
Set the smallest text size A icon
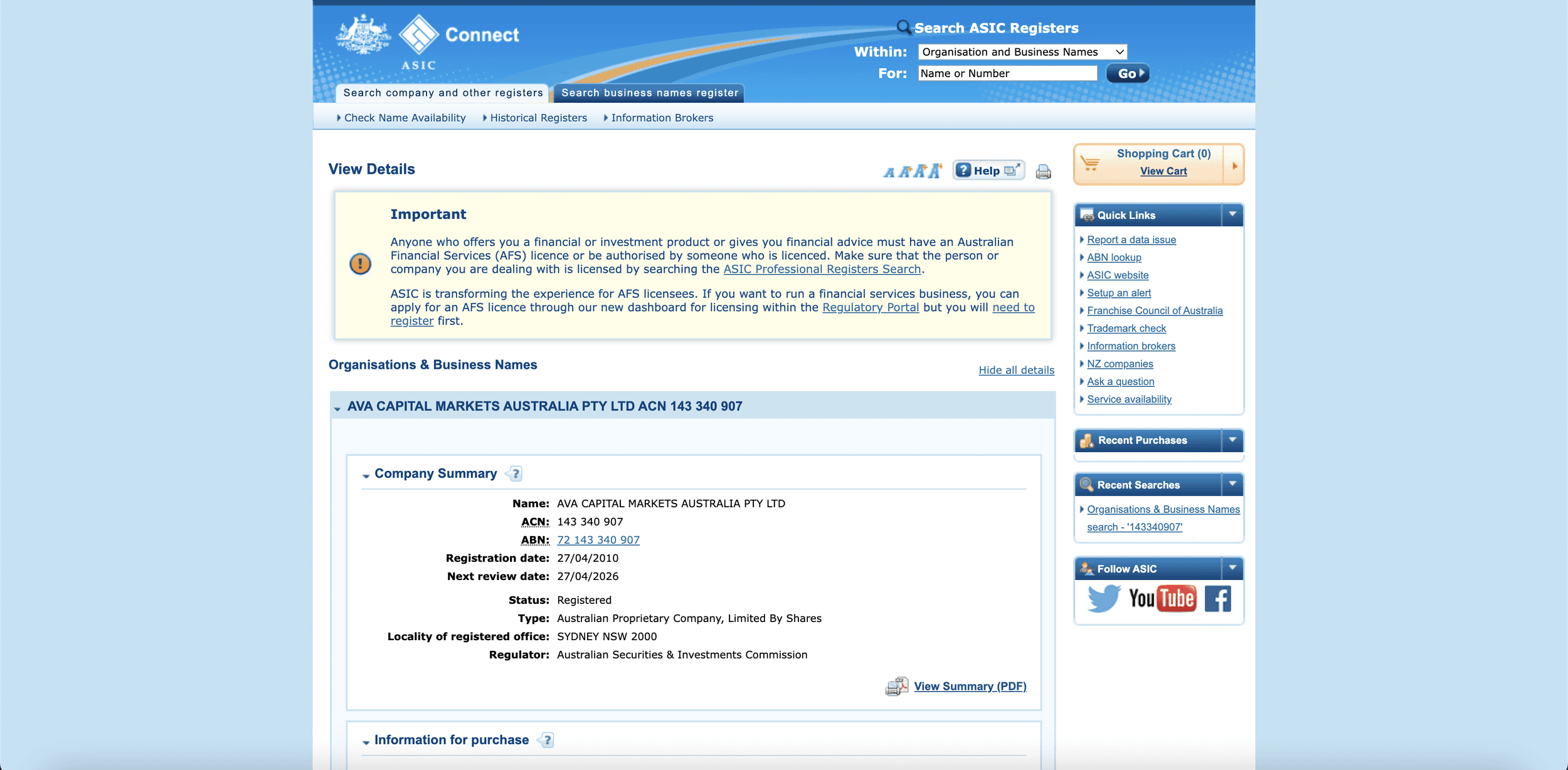tap(889, 172)
